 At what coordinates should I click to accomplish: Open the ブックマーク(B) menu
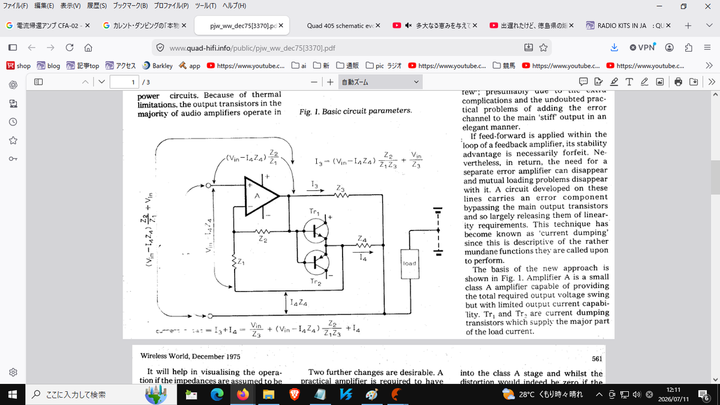(130, 6)
